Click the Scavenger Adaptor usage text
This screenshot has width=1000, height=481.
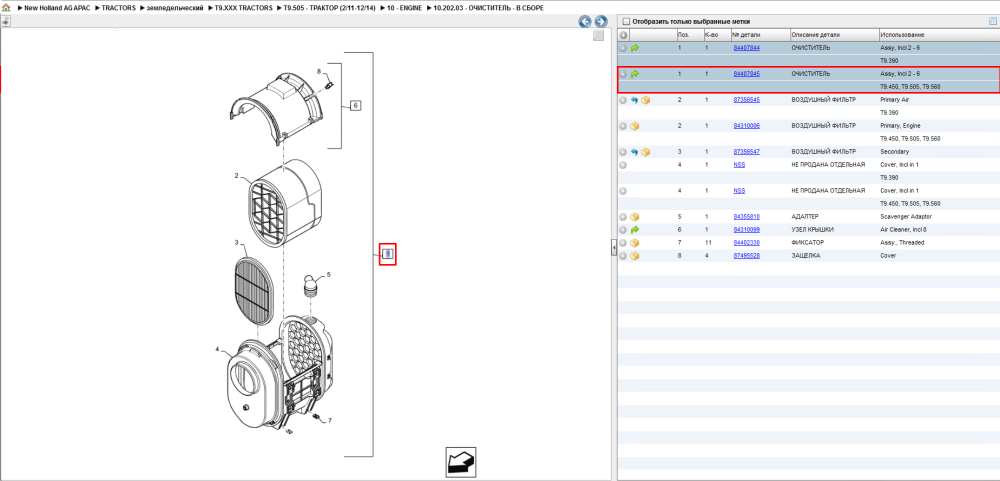pyautogui.click(x=906, y=217)
